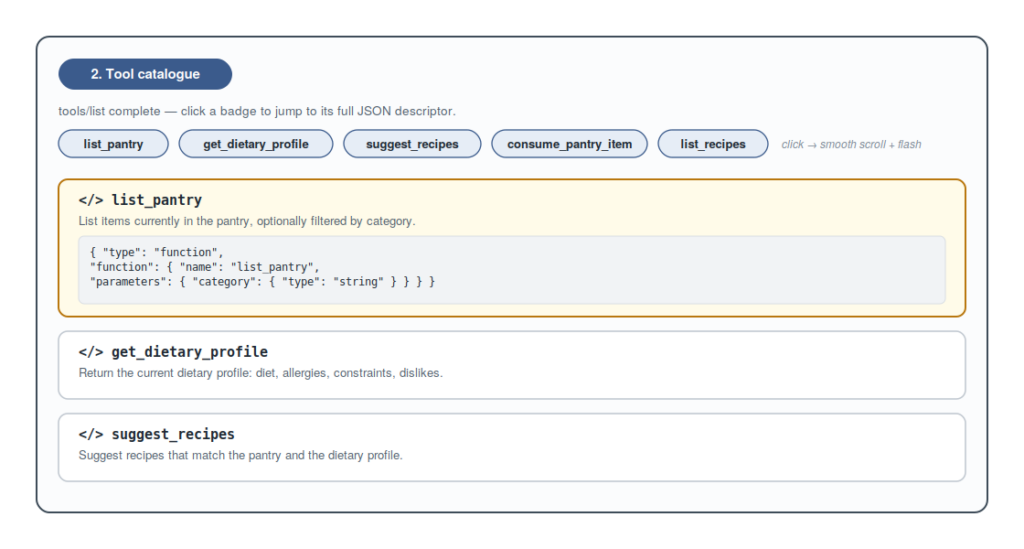Click the '"function": { "name": "list_pantry"' line

[x=205, y=267]
